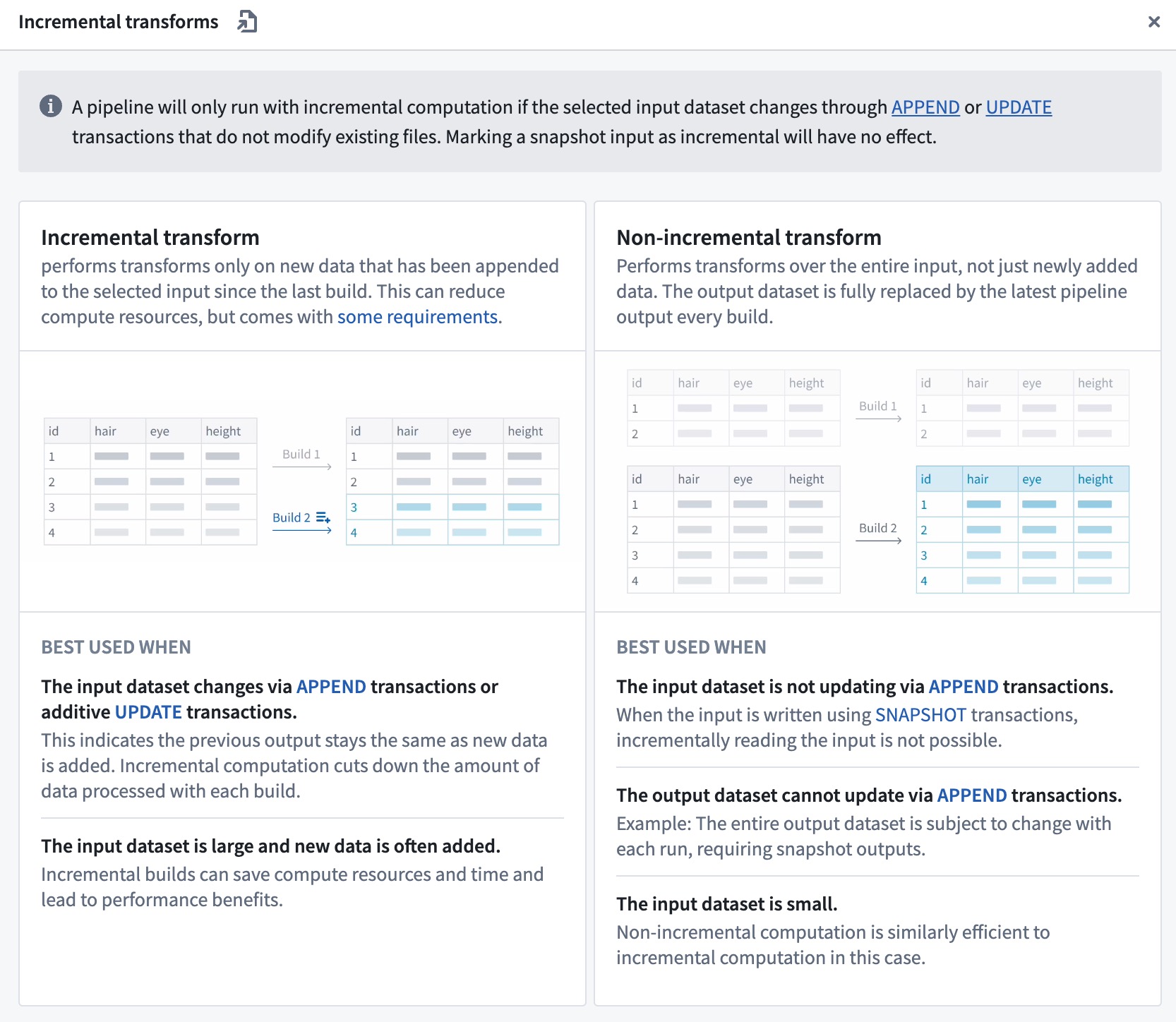Screen dimensions: 1176x1022
Task: Click highlighted row 3 in incremental output table
Action: pos(452,507)
